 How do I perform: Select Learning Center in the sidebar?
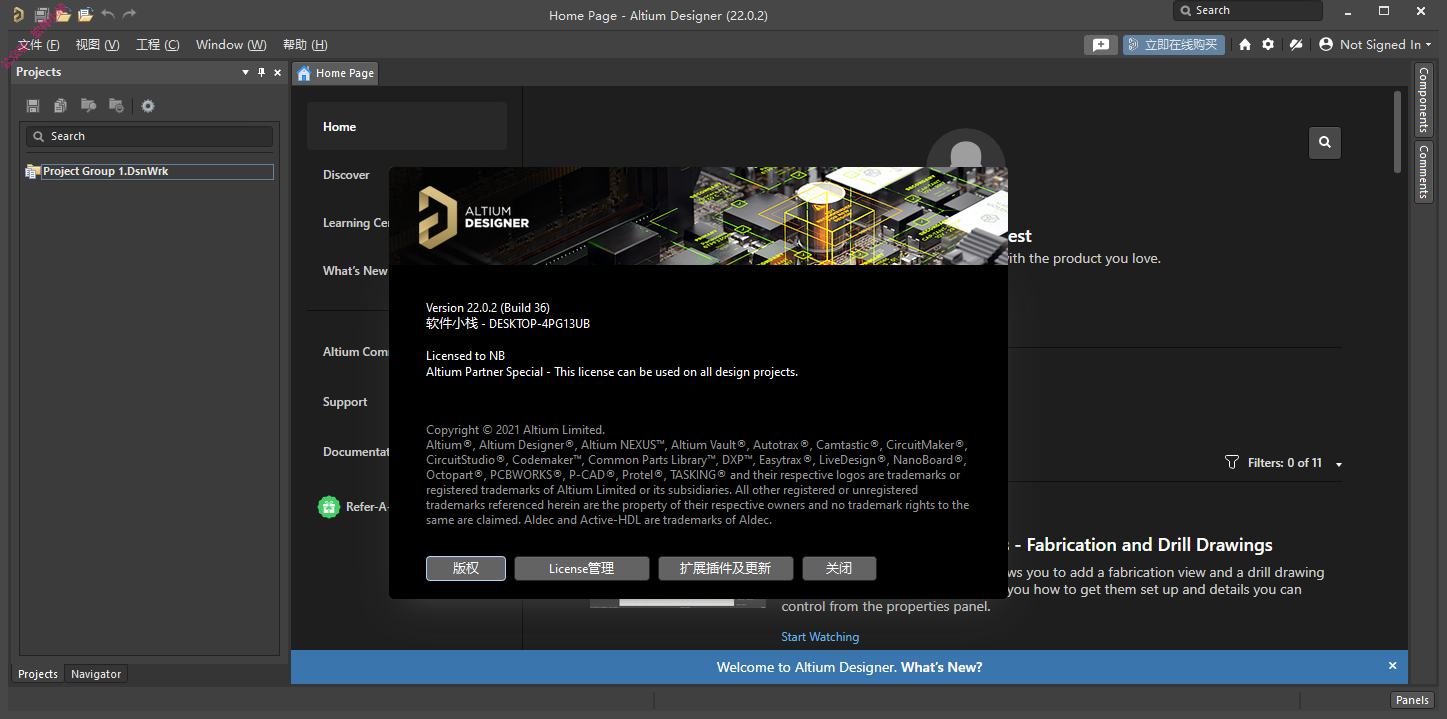[356, 223]
